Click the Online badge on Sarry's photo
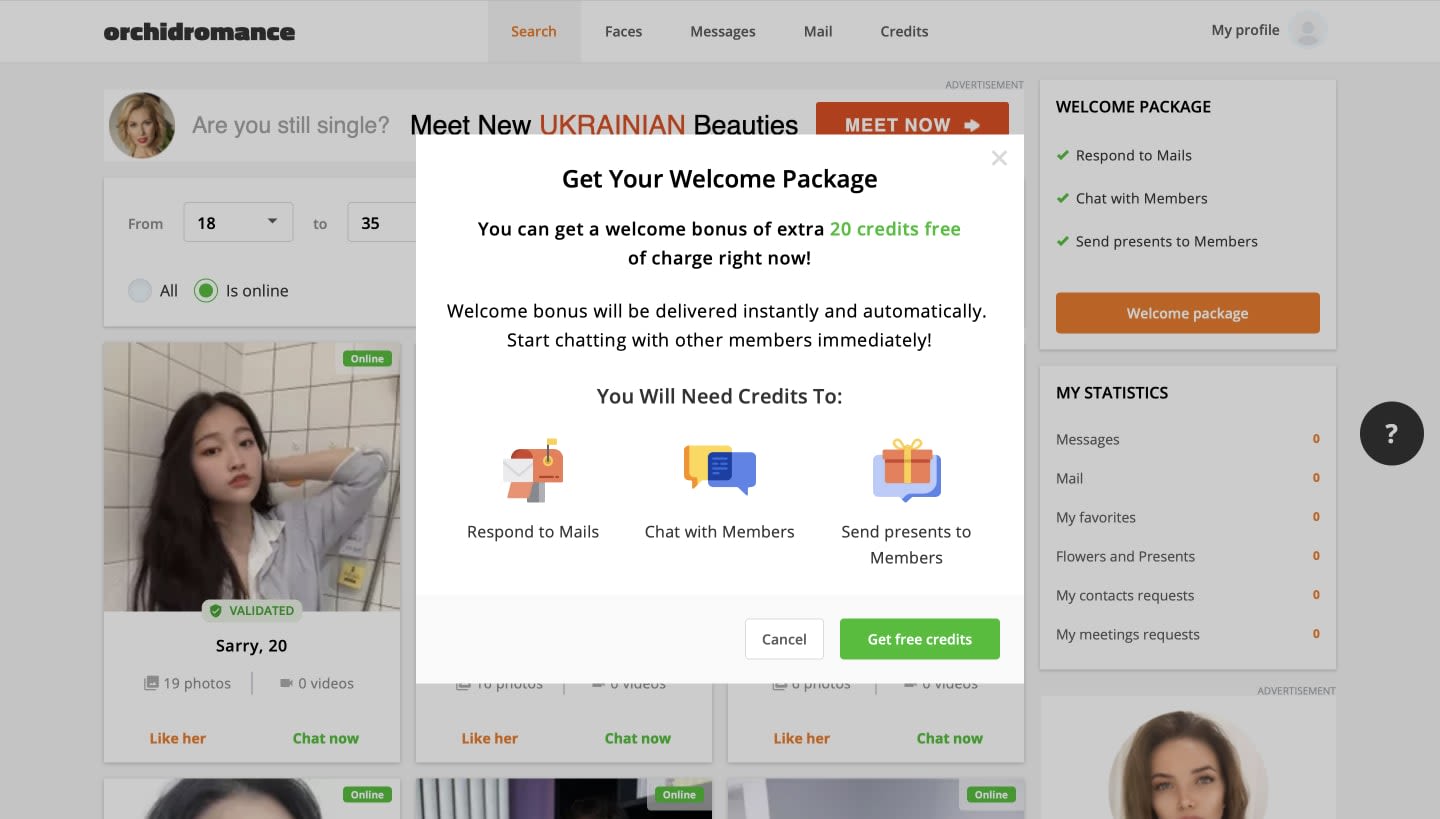The height and width of the screenshot is (819, 1440). click(x=367, y=358)
